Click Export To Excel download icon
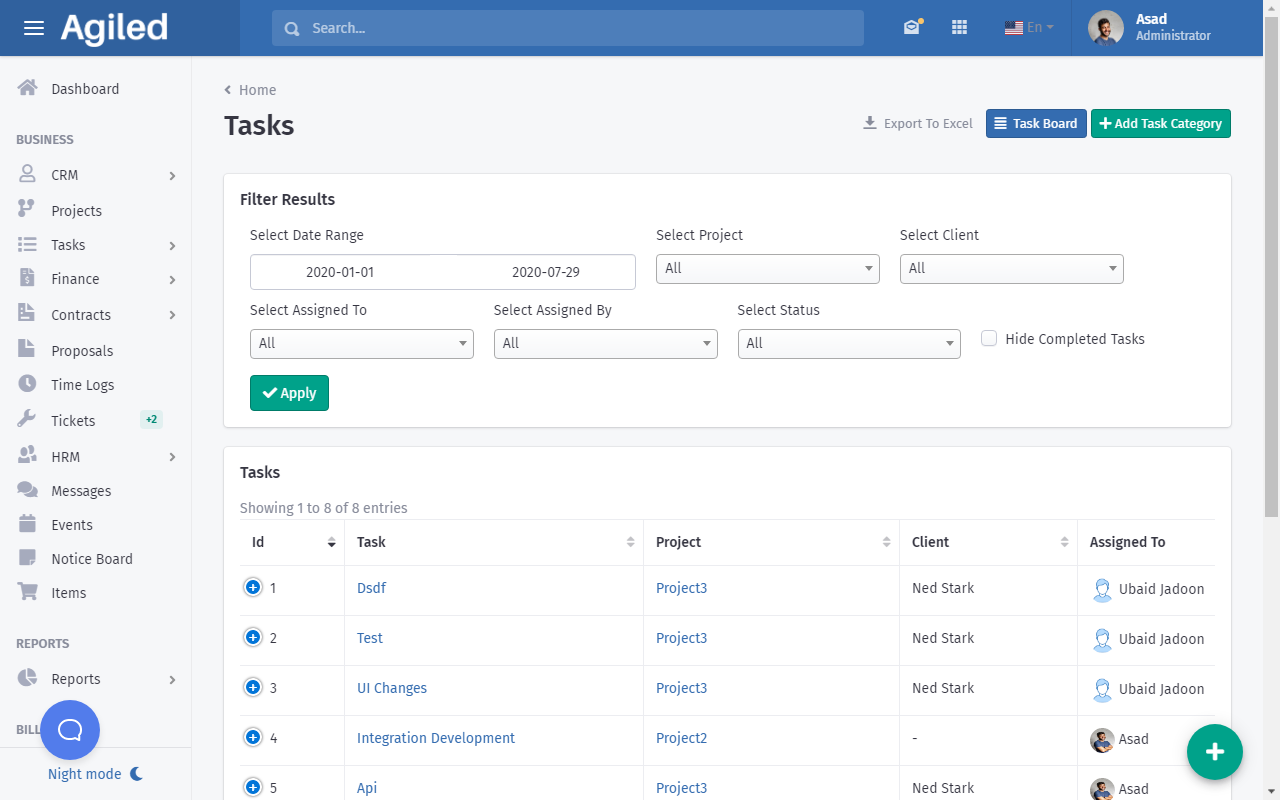Image resolution: width=1280 pixels, height=800 pixels. coord(869,124)
